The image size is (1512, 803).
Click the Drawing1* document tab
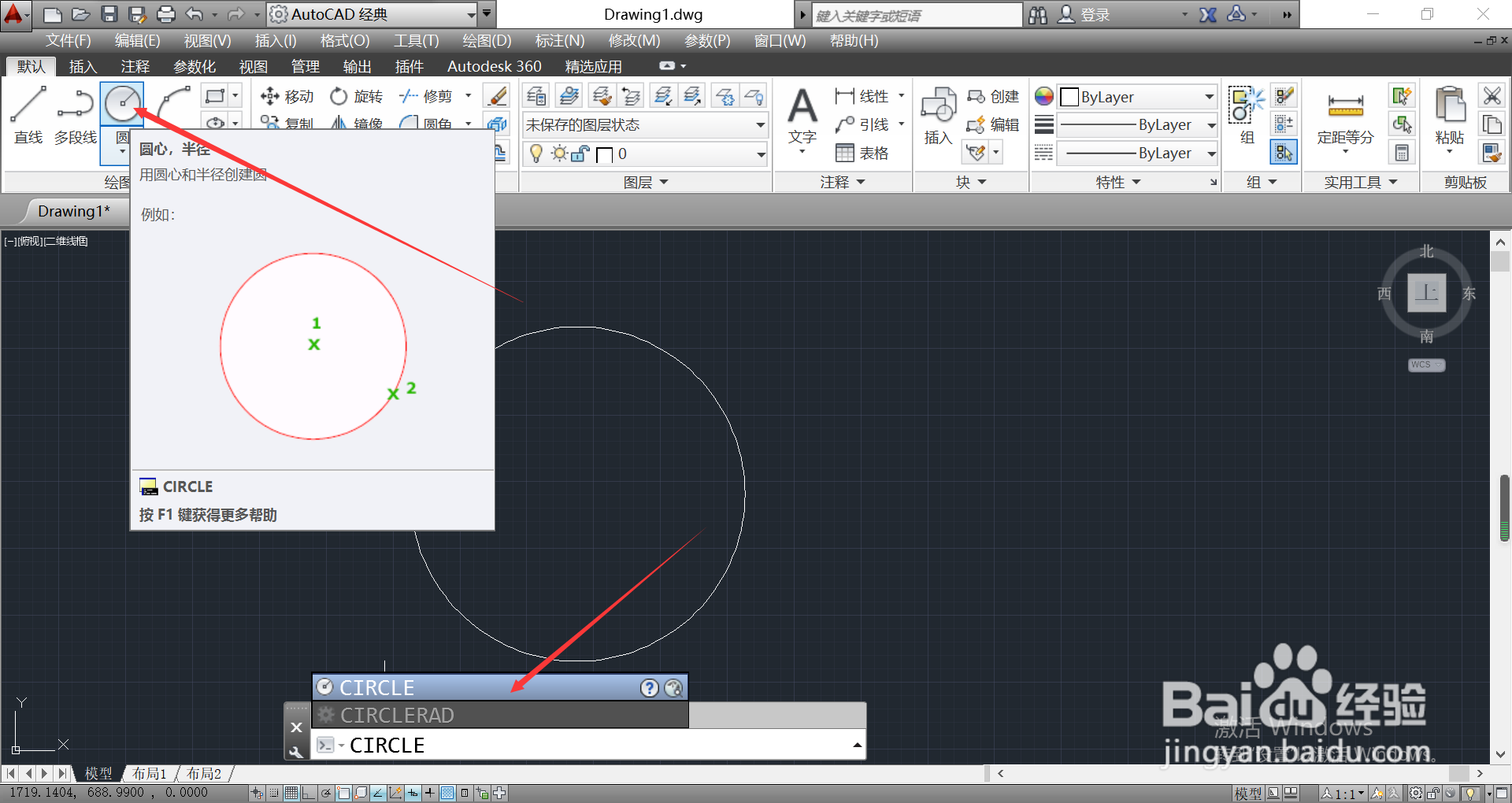tap(74, 211)
